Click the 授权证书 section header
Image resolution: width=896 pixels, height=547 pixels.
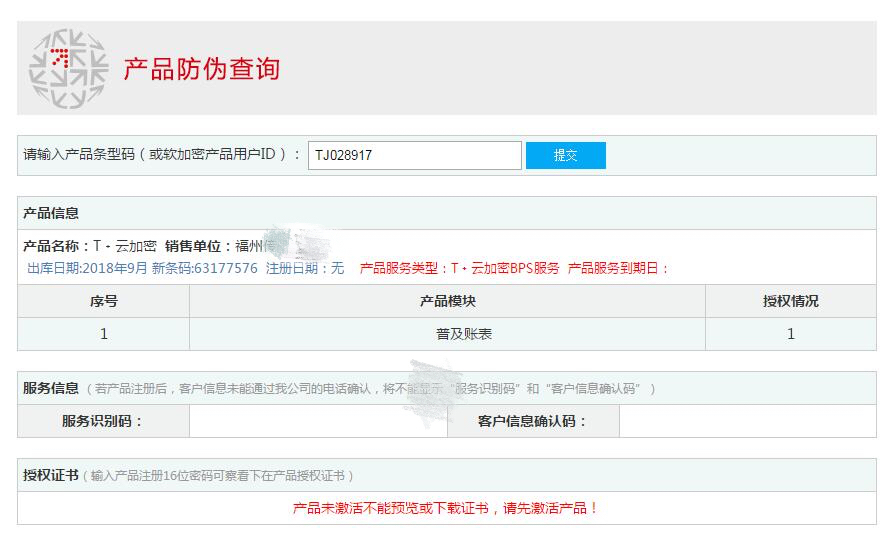pos(51,475)
